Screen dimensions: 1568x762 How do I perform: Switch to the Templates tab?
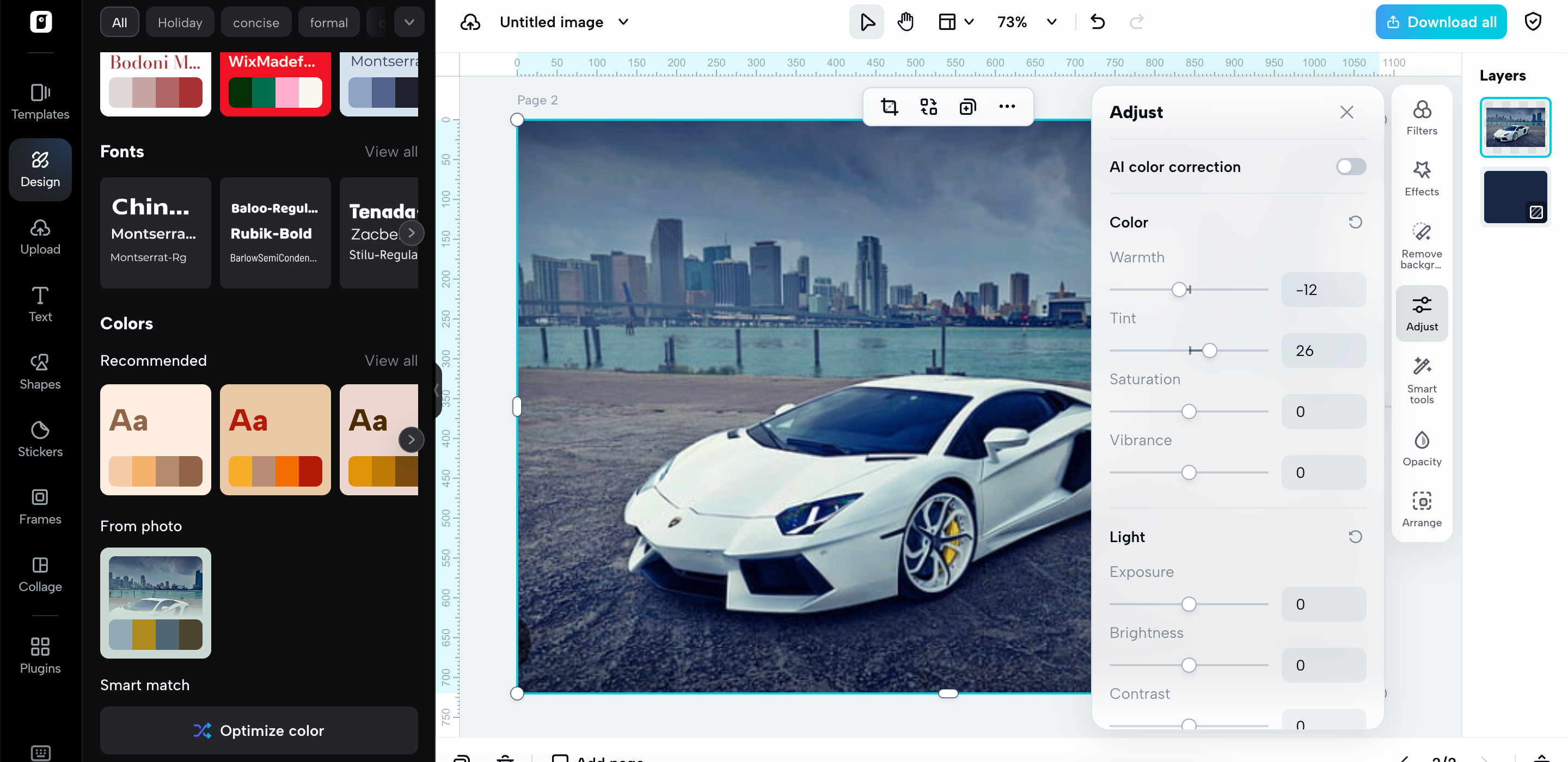pos(40,102)
